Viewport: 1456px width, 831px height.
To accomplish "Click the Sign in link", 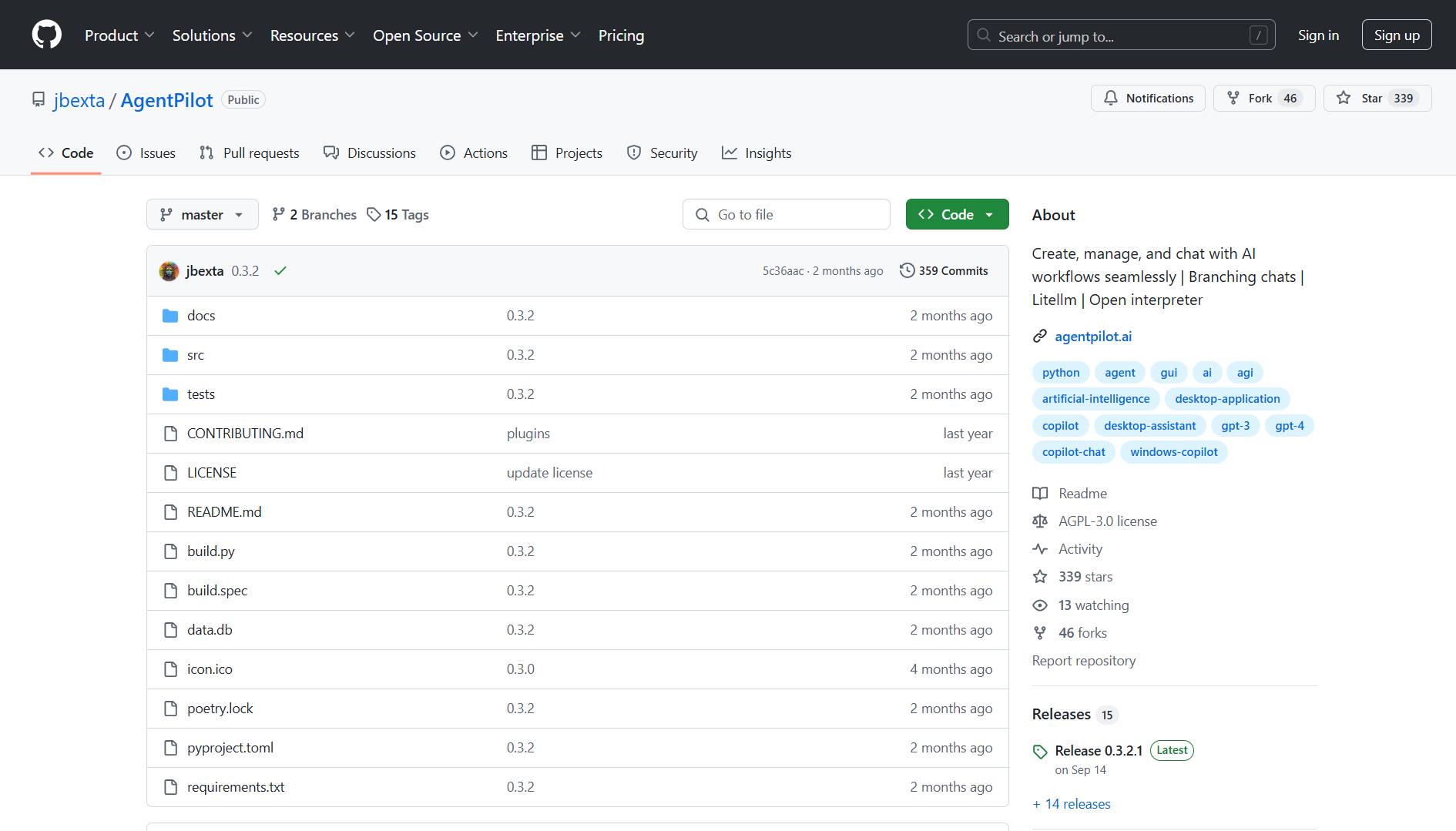I will click(x=1318, y=35).
